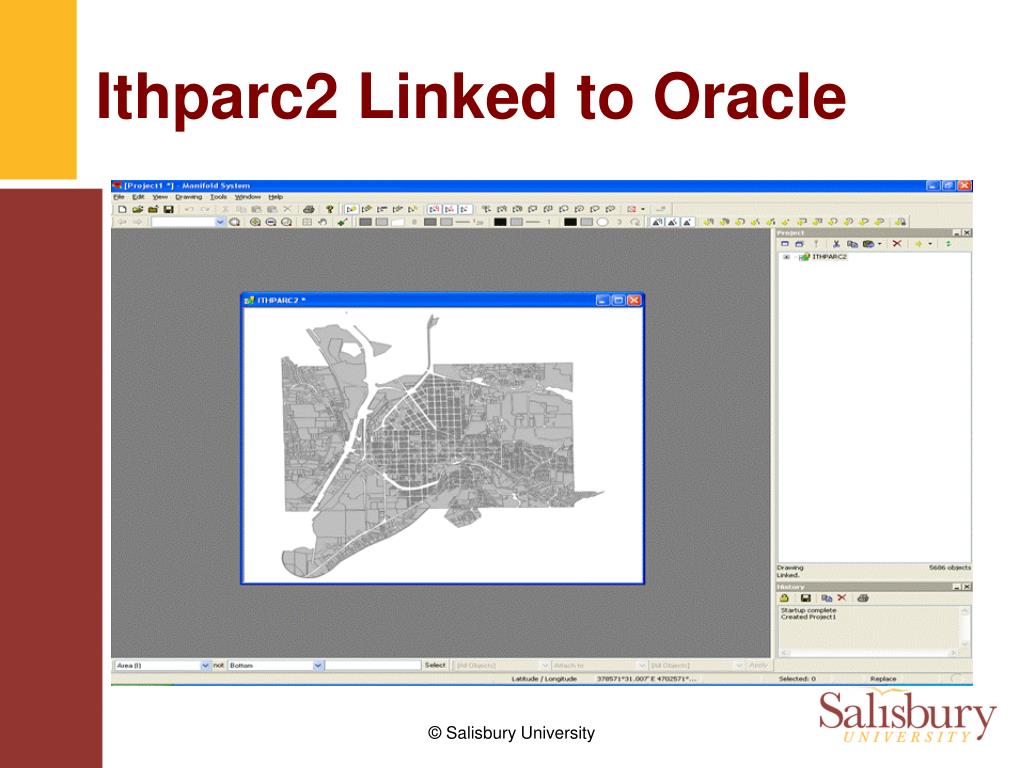Click the Save disk icon in main toolbar
Screen dimensions: 1024x768
click(169, 209)
